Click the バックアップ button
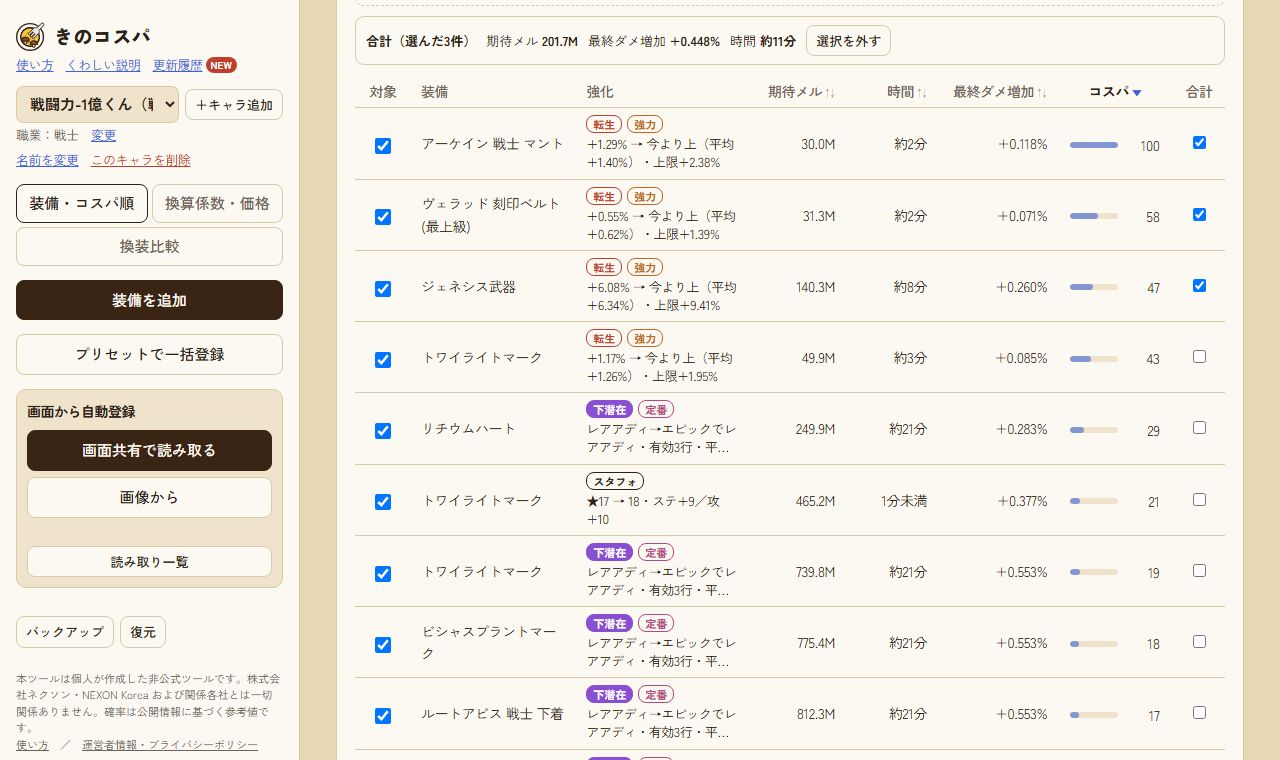The image size is (1280, 760). pos(65,632)
